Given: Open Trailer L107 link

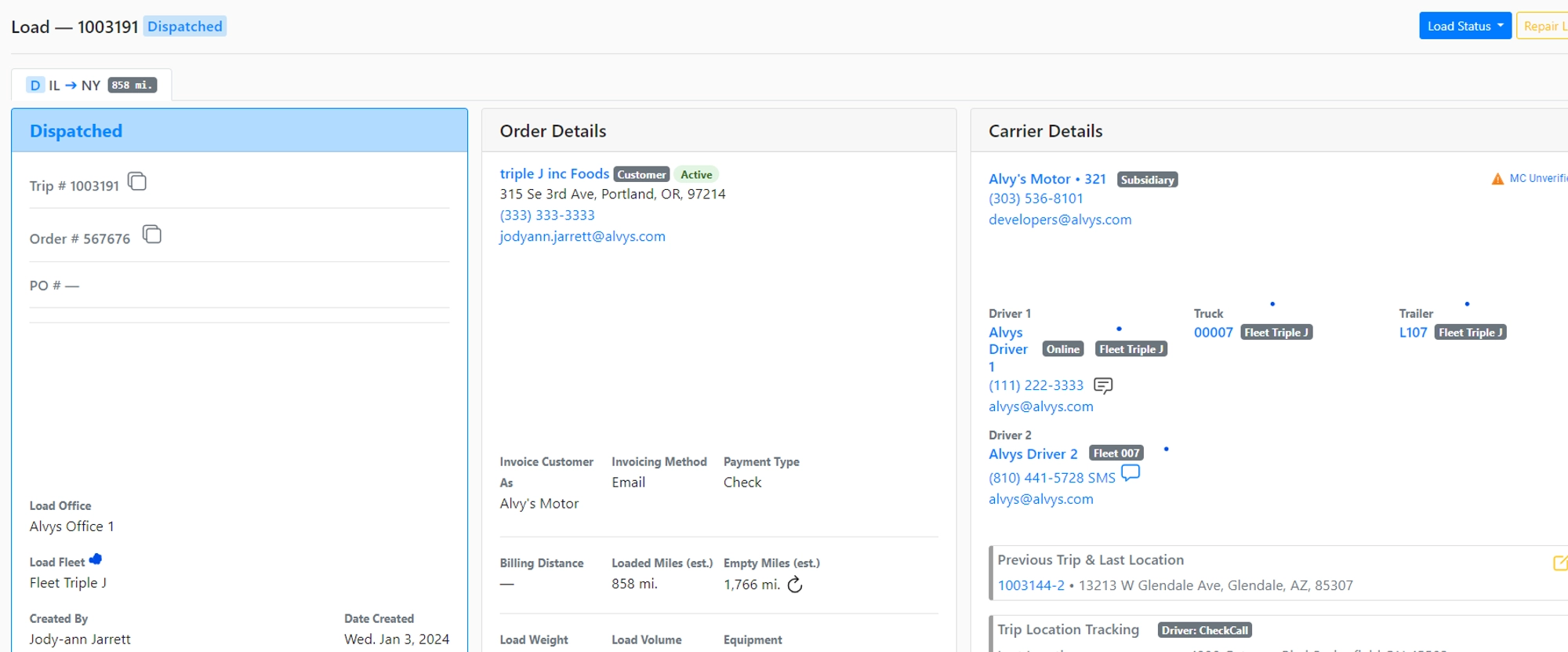Looking at the screenshot, I should coord(1413,333).
